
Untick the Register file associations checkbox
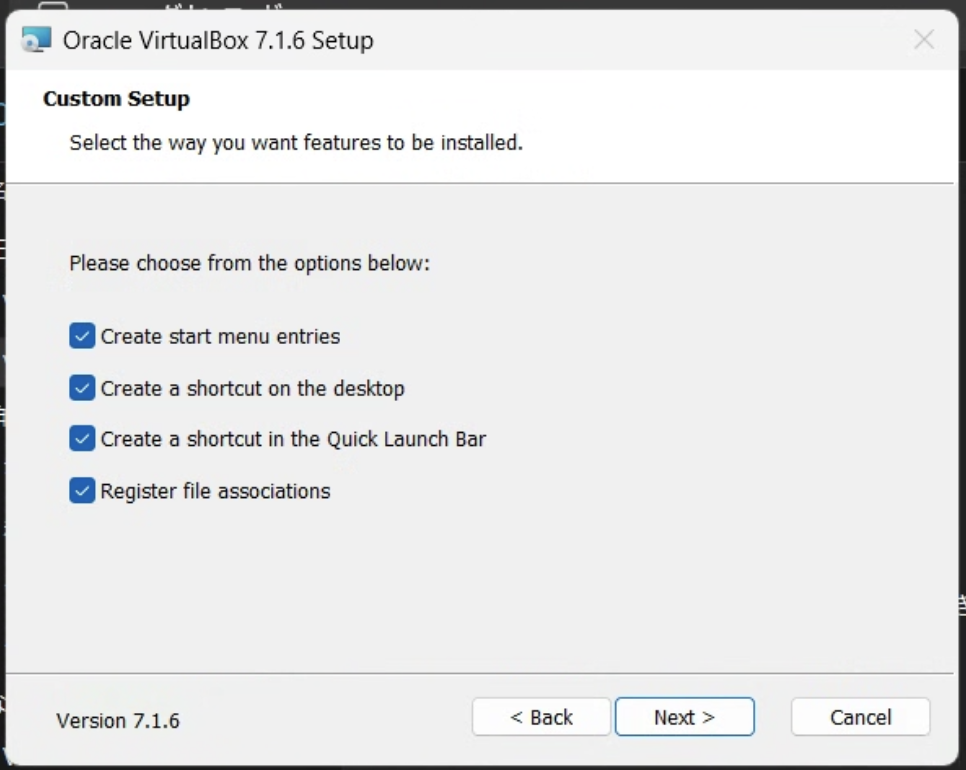[82, 491]
